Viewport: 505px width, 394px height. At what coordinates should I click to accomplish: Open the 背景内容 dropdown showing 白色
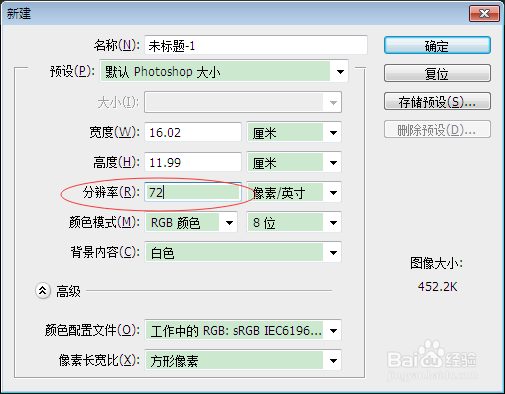click(x=243, y=252)
